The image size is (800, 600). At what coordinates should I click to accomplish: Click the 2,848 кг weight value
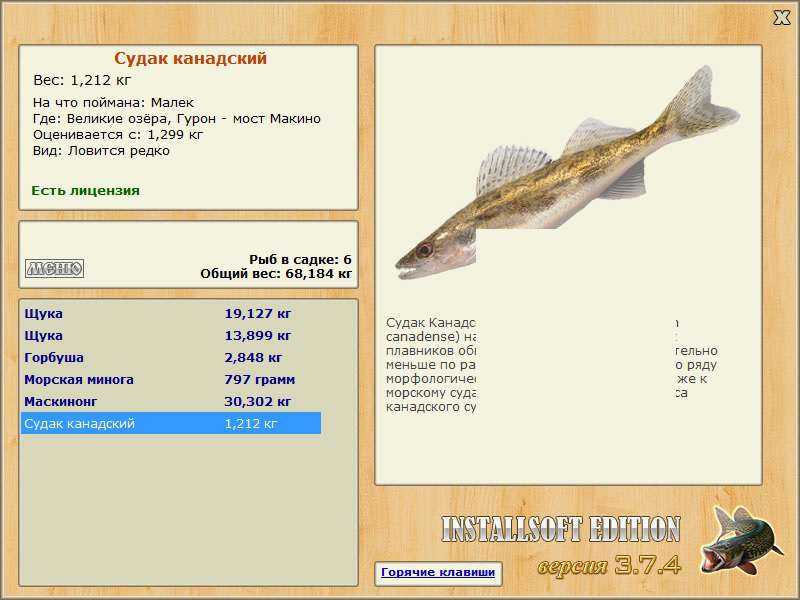click(x=253, y=358)
